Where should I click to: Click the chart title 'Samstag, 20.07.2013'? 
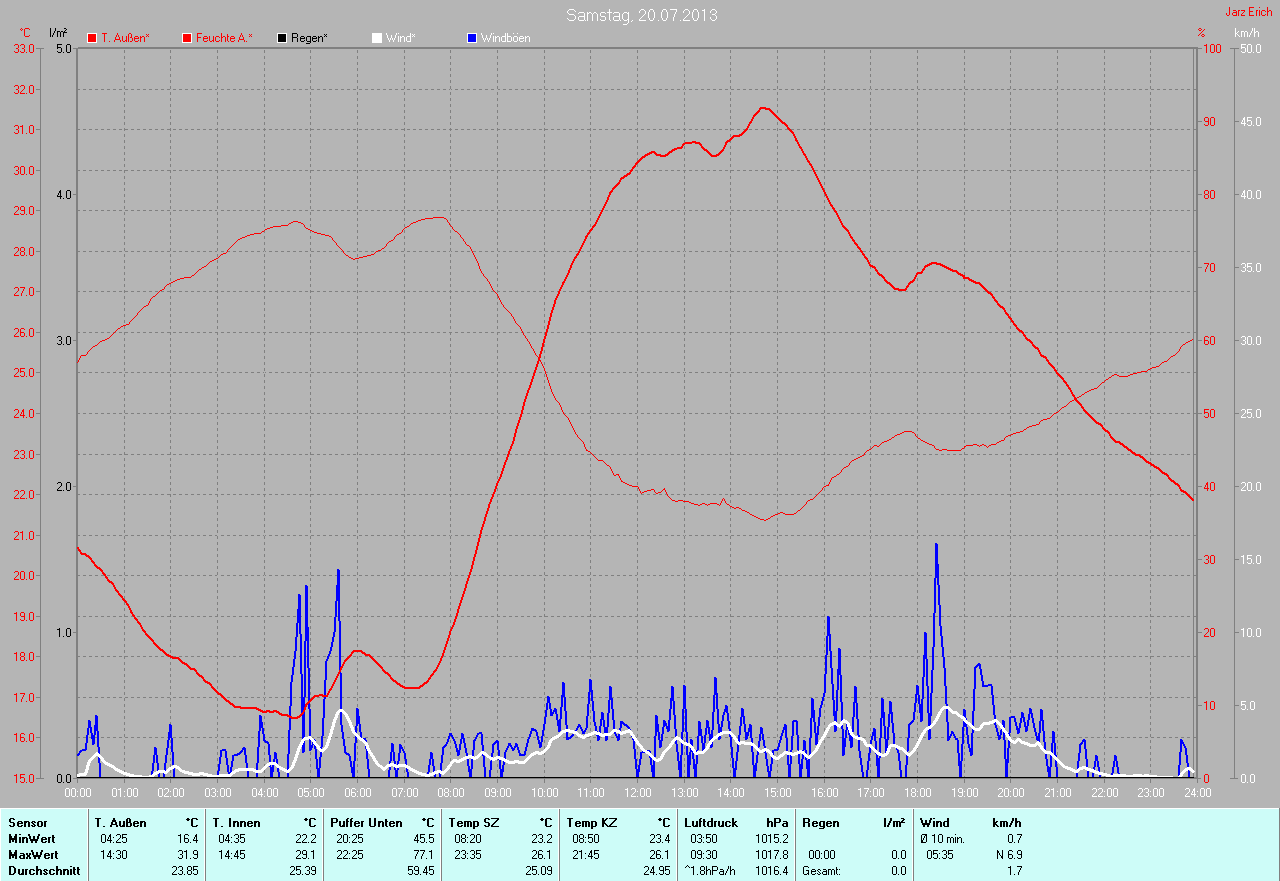[x=641, y=15]
